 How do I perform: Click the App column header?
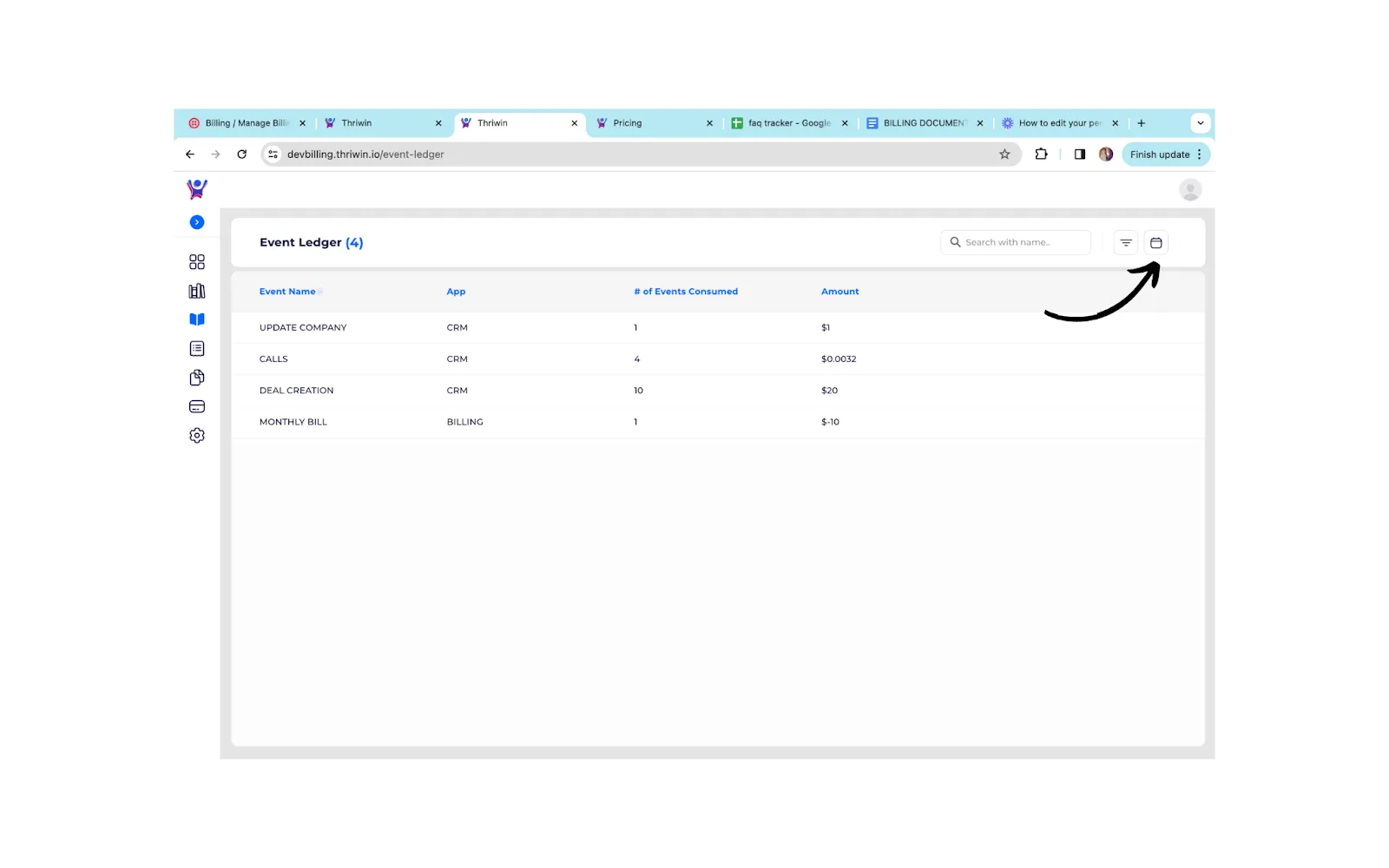[456, 292]
